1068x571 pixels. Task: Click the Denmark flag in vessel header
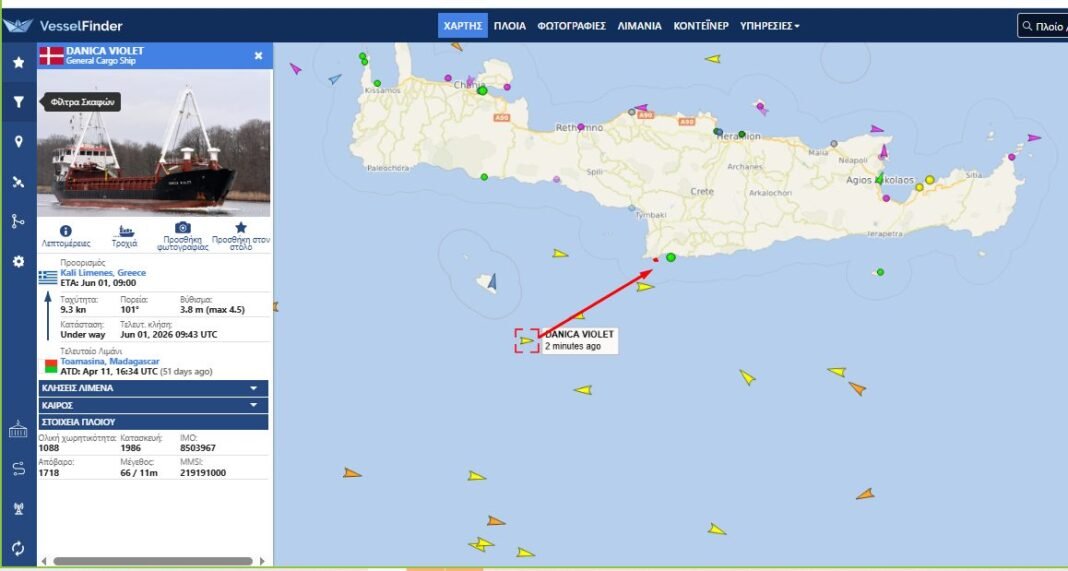point(51,56)
